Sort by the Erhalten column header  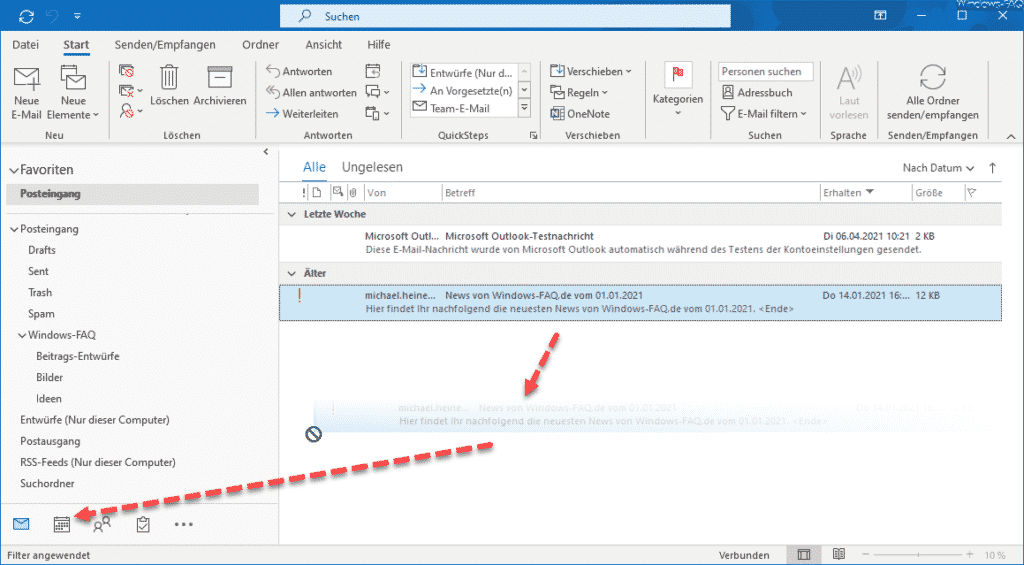[x=866, y=193]
